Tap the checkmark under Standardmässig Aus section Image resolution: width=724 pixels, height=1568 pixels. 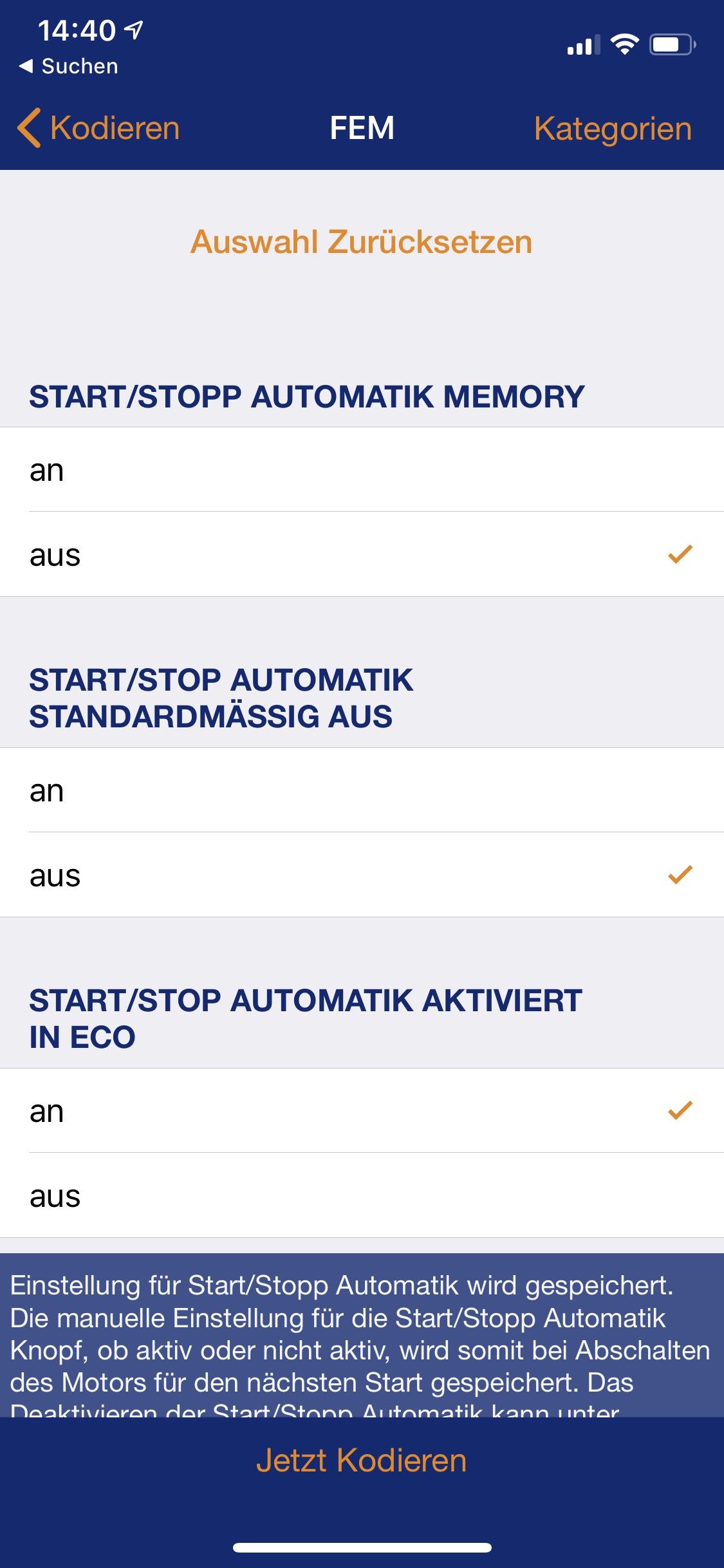click(680, 875)
